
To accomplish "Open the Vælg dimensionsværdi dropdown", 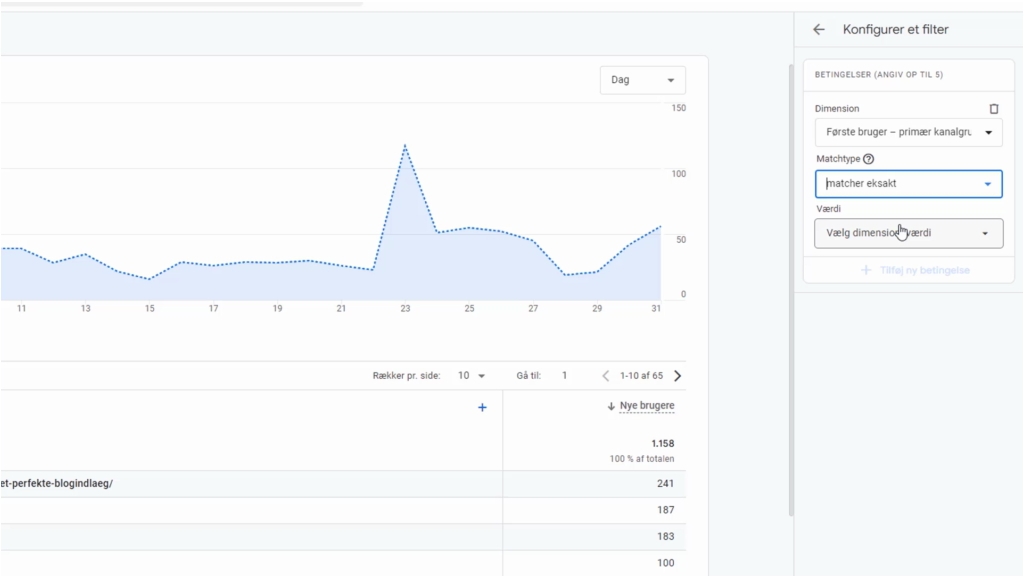I will 907,232.
